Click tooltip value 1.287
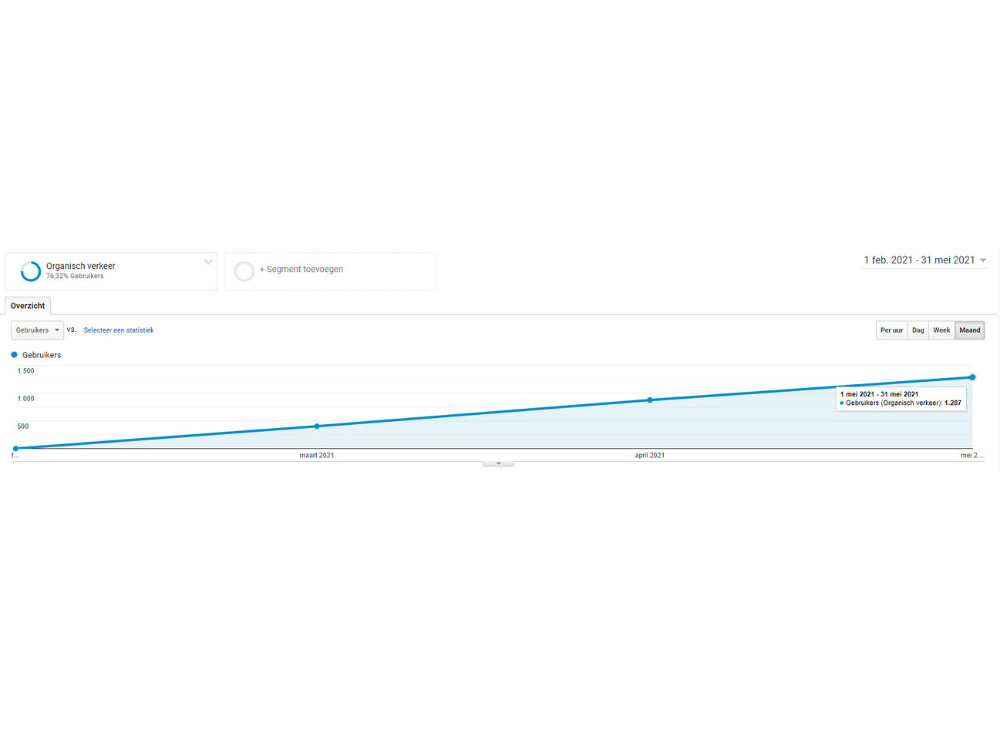 point(953,403)
